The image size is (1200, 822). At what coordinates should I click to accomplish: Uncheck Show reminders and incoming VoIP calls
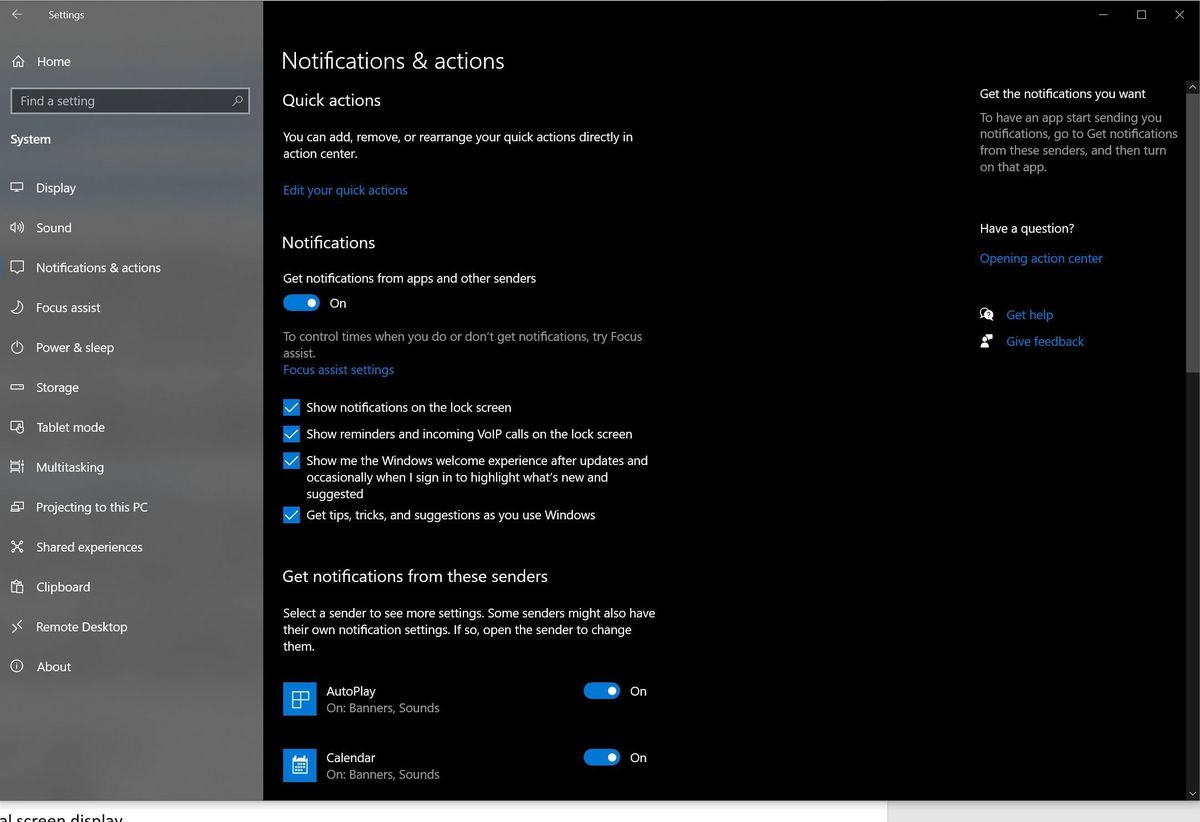291,434
